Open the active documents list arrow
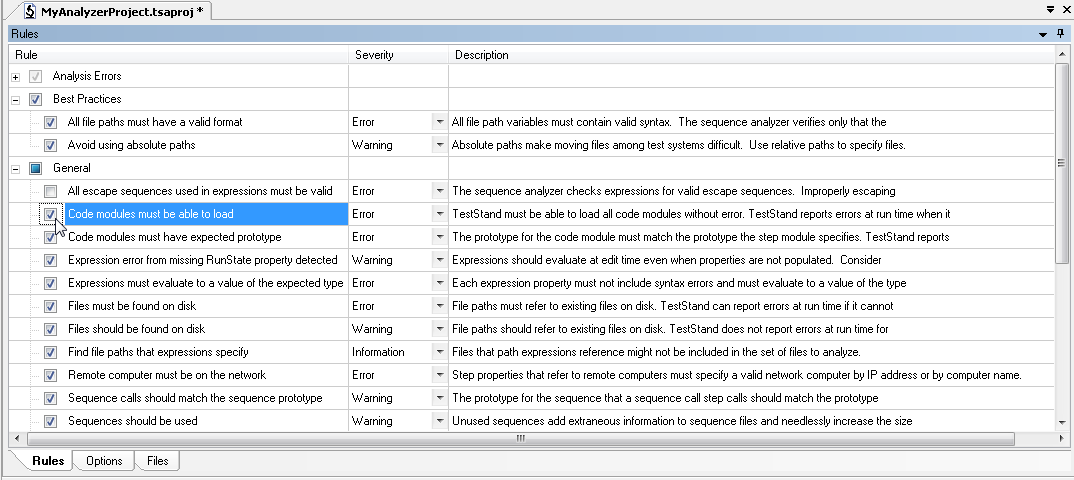The image size is (1074, 480). [1050, 9]
